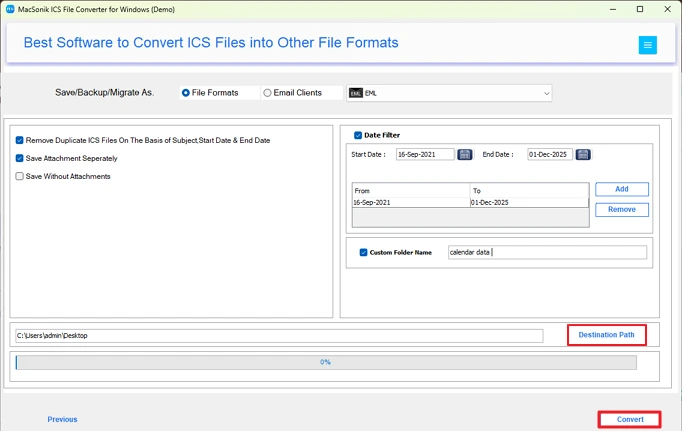This screenshot has width=682, height=431.
Task: Click the From column header
Action: point(411,190)
